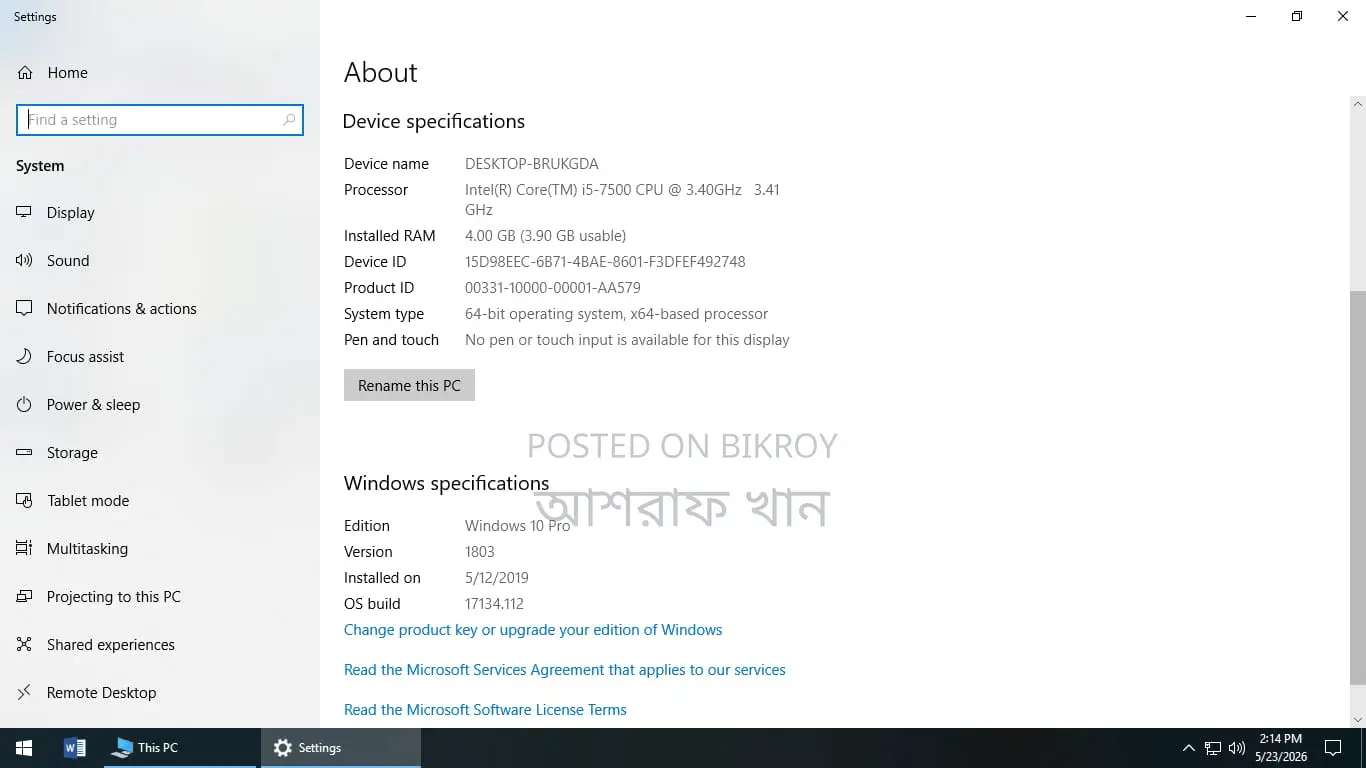Click the Device ID value
The height and width of the screenshot is (768, 1366).
coord(605,262)
